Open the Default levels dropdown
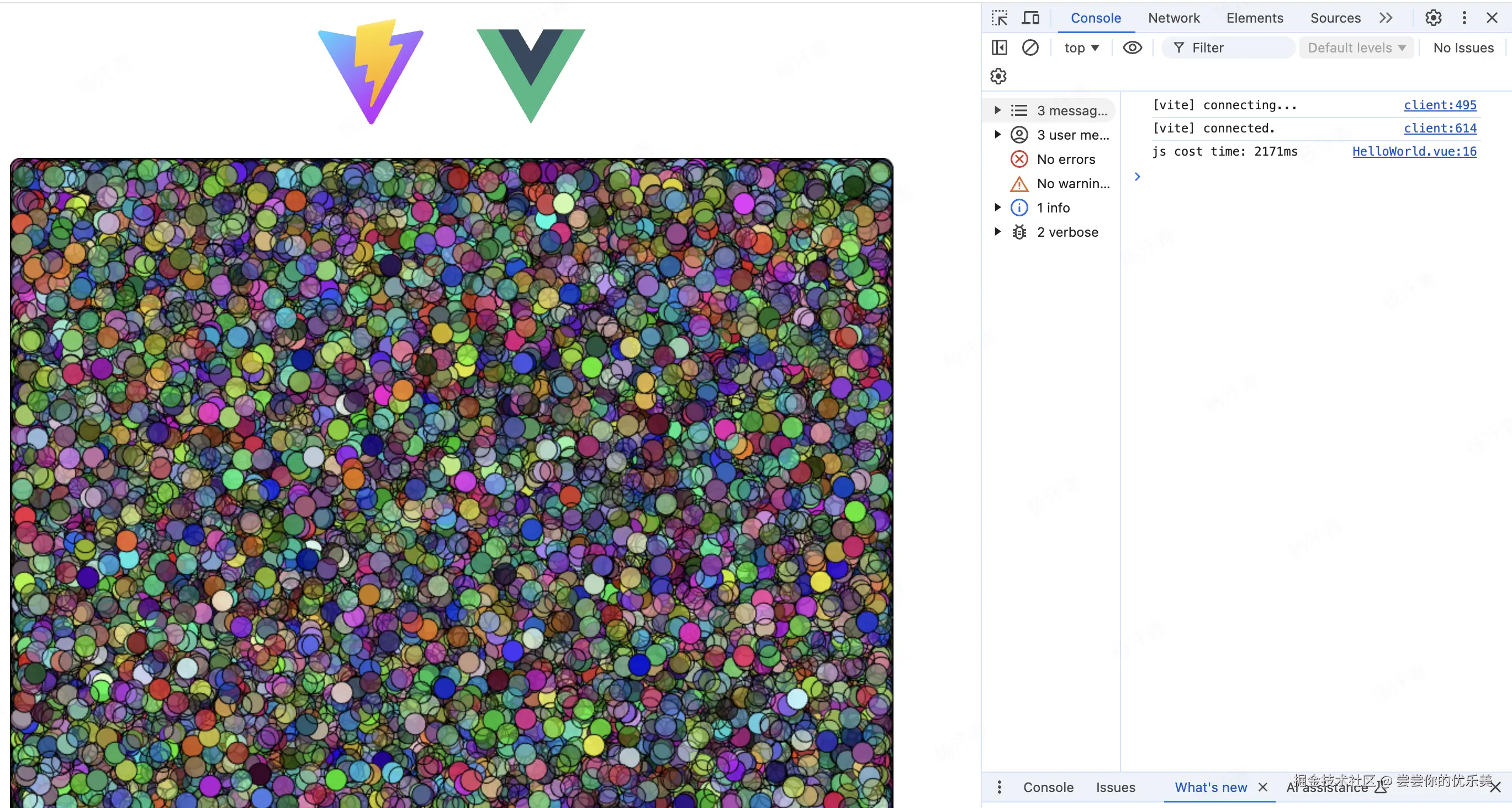The height and width of the screenshot is (808, 1512). coord(1356,48)
